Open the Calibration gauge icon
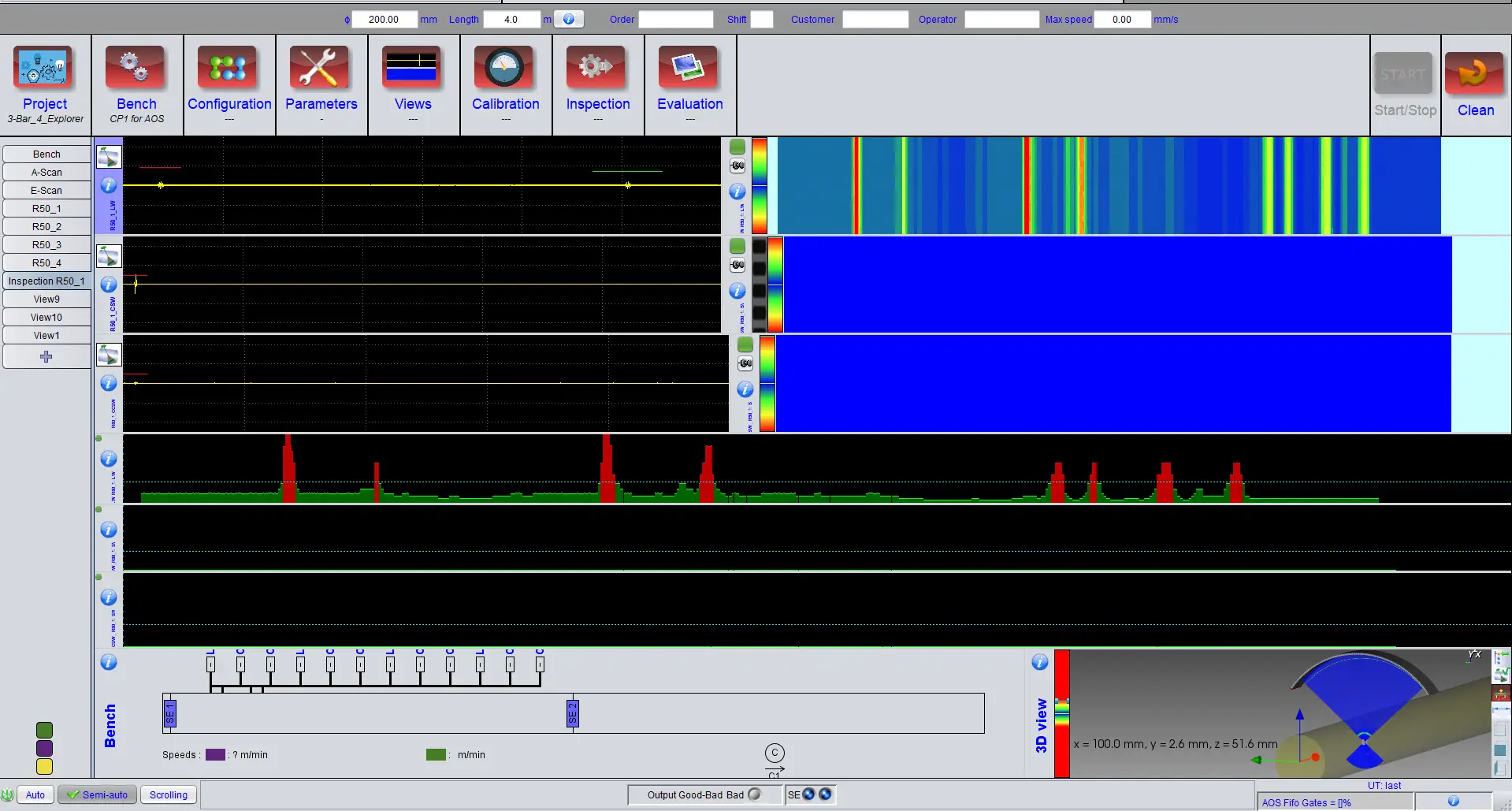 (505, 69)
